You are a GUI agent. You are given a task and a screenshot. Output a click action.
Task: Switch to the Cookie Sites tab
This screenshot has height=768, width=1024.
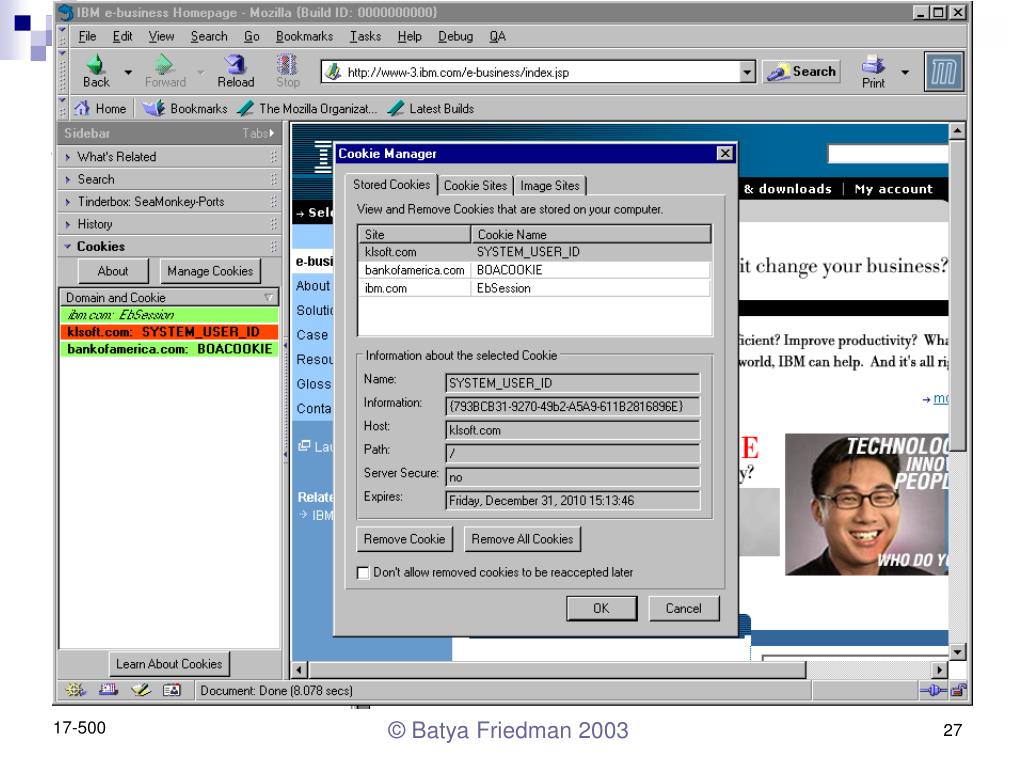point(475,185)
